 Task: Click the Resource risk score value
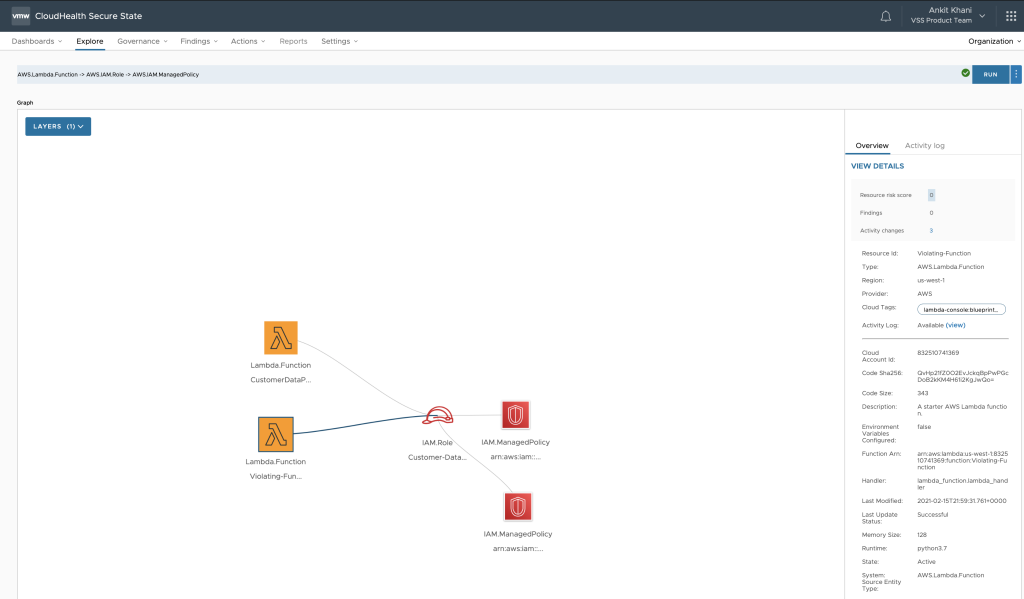pyautogui.click(x=931, y=195)
